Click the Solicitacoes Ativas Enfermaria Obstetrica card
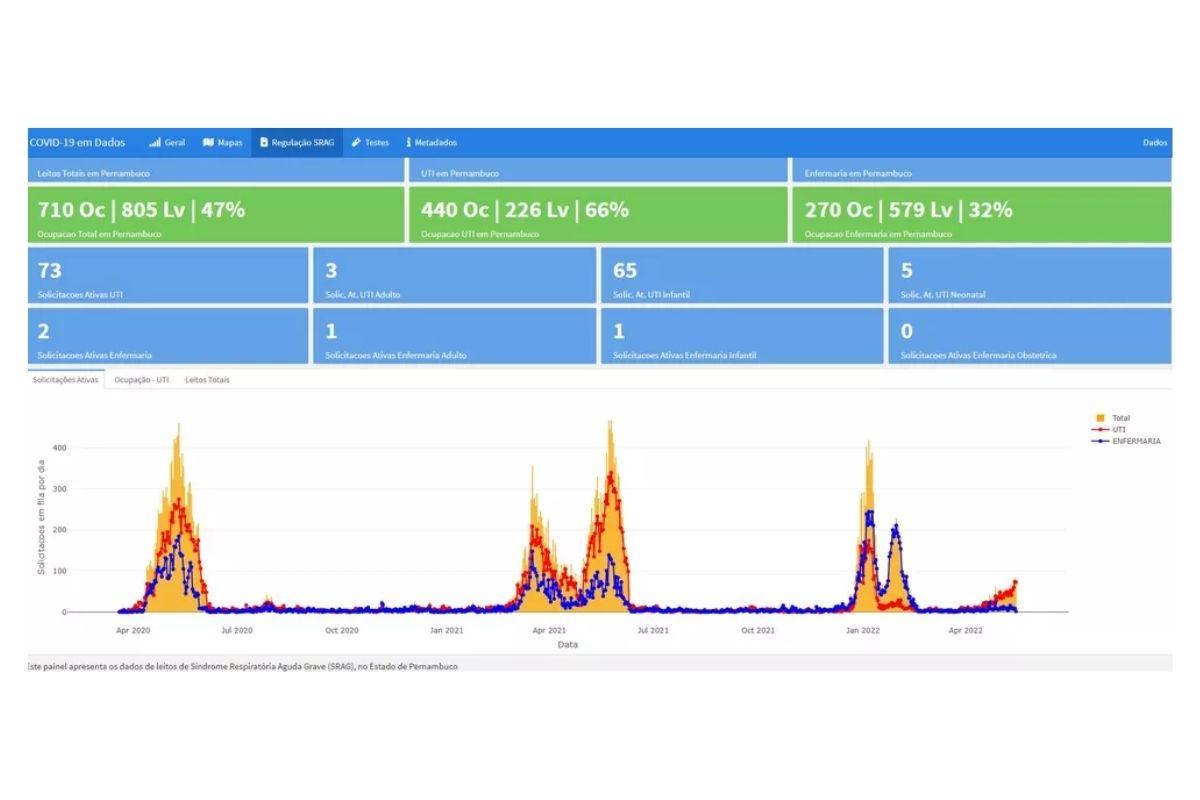The image size is (1200, 800). (1029, 336)
